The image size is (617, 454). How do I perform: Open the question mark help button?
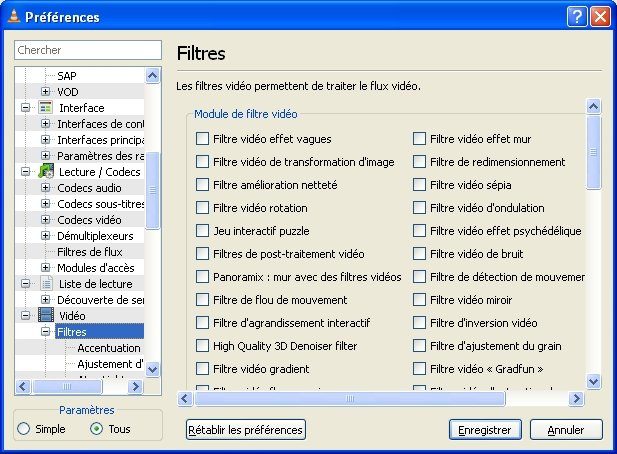click(x=577, y=17)
